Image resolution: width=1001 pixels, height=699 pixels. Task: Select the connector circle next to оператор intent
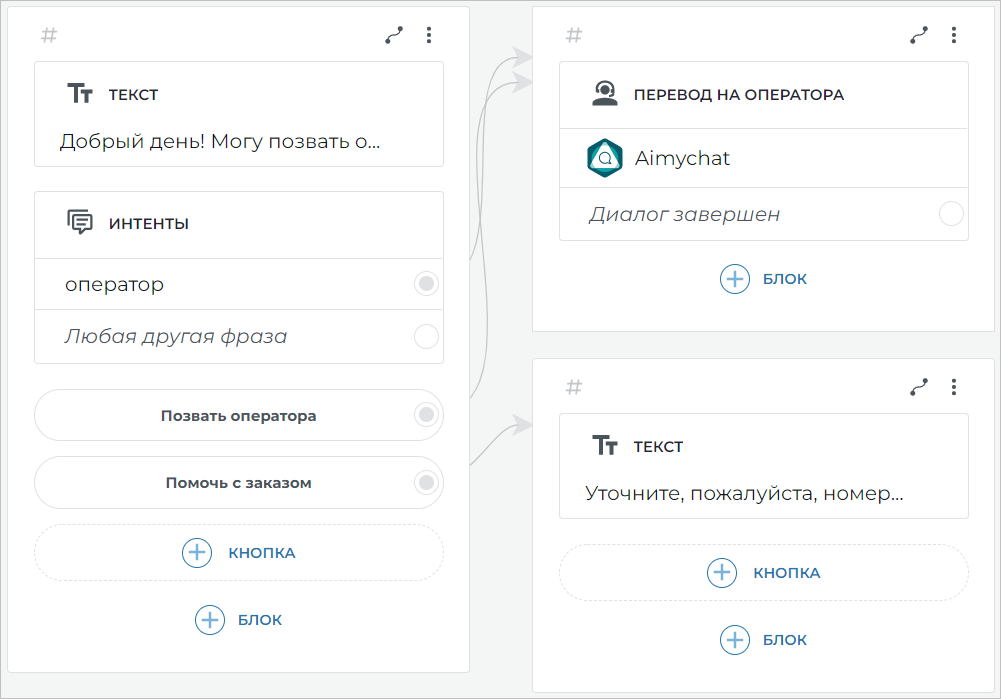click(x=426, y=283)
